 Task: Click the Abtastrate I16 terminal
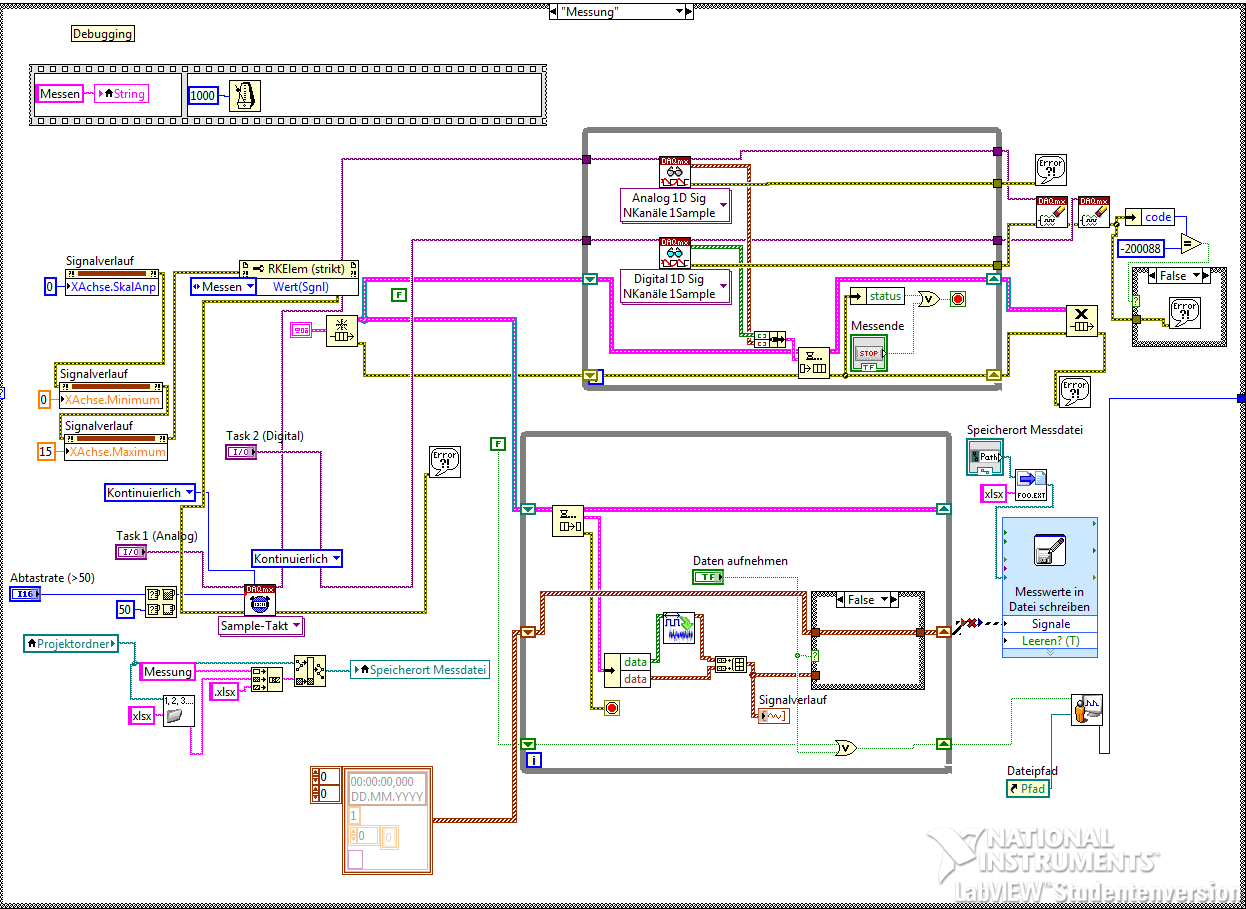[x=24, y=594]
